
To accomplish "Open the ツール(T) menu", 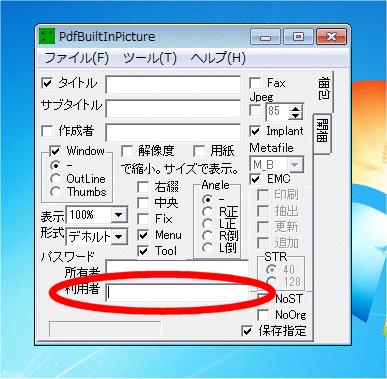I will click(150, 58).
